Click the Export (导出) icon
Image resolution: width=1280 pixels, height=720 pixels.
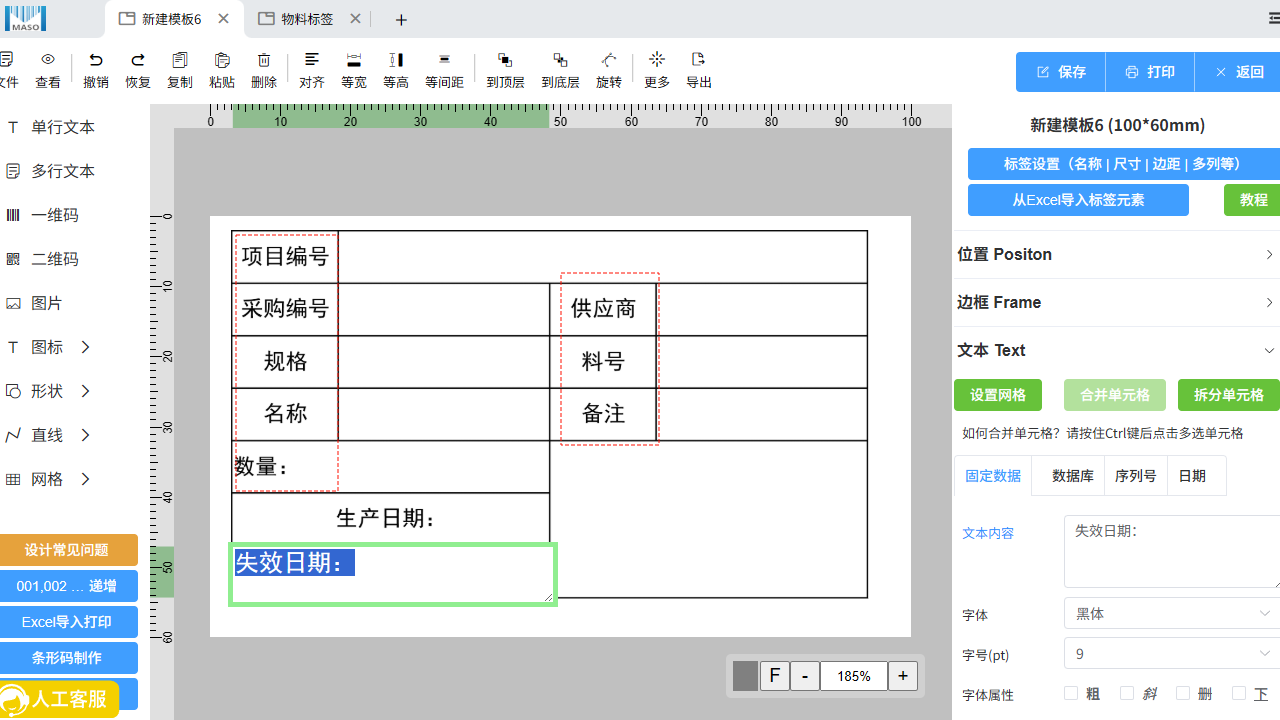click(699, 60)
